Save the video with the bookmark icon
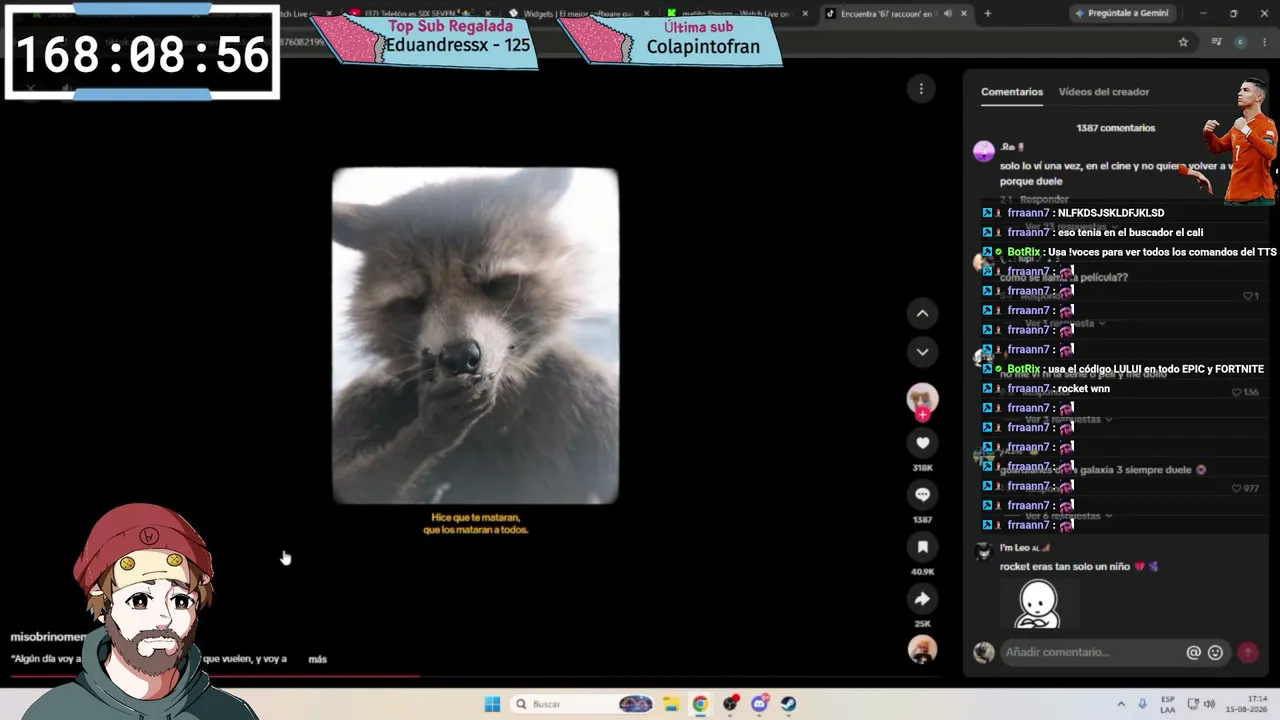This screenshot has height=720, width=1280. [x=922, y=547]
